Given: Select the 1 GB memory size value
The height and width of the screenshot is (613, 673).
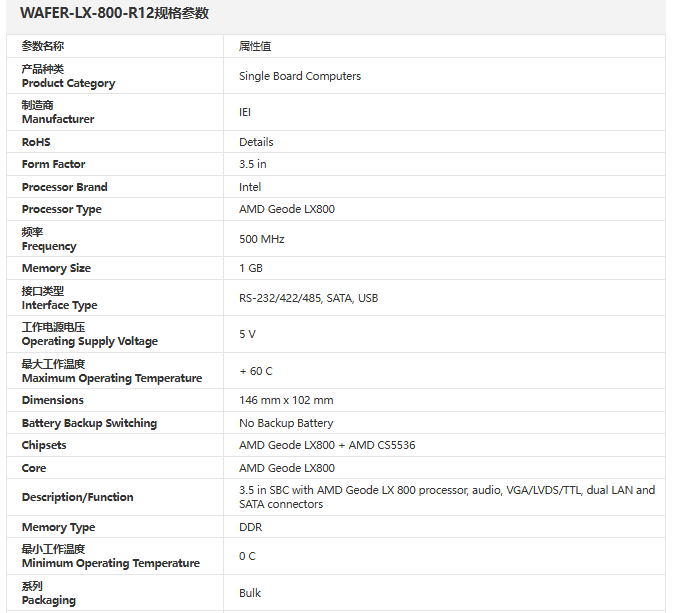Looking at the screenshot, I should tap(251, 268).
